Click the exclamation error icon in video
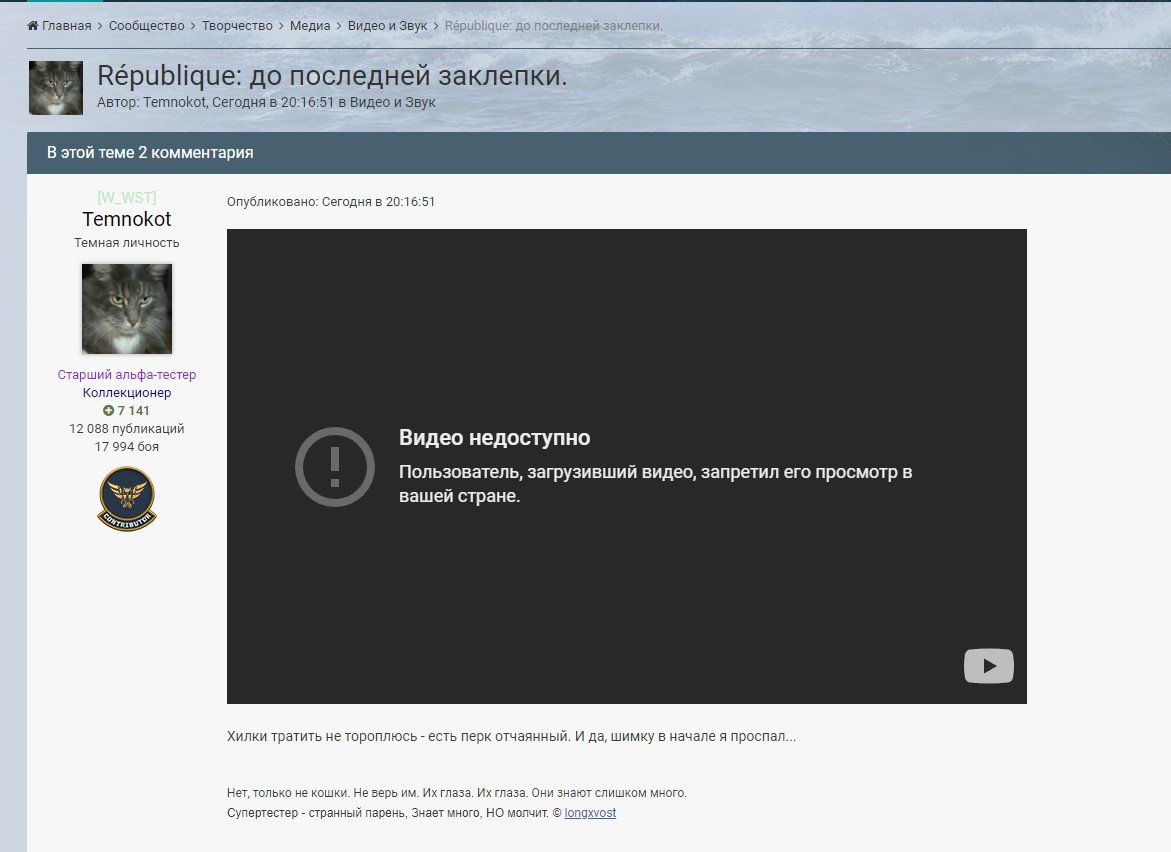 [335, 467]
